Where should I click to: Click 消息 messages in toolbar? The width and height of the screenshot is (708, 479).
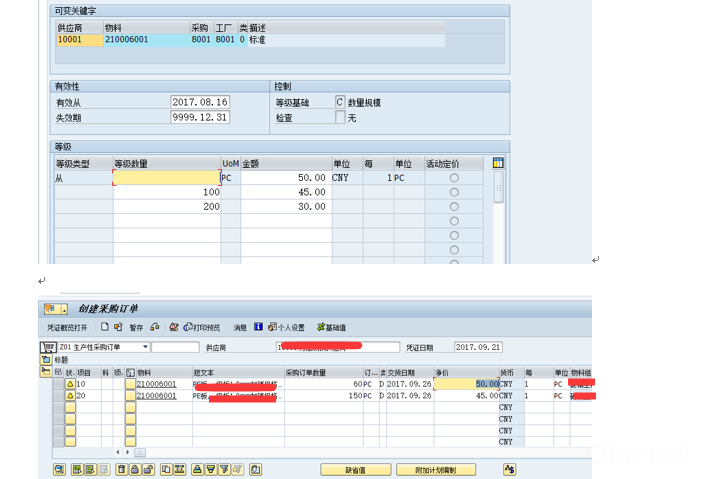click(240, 327)
